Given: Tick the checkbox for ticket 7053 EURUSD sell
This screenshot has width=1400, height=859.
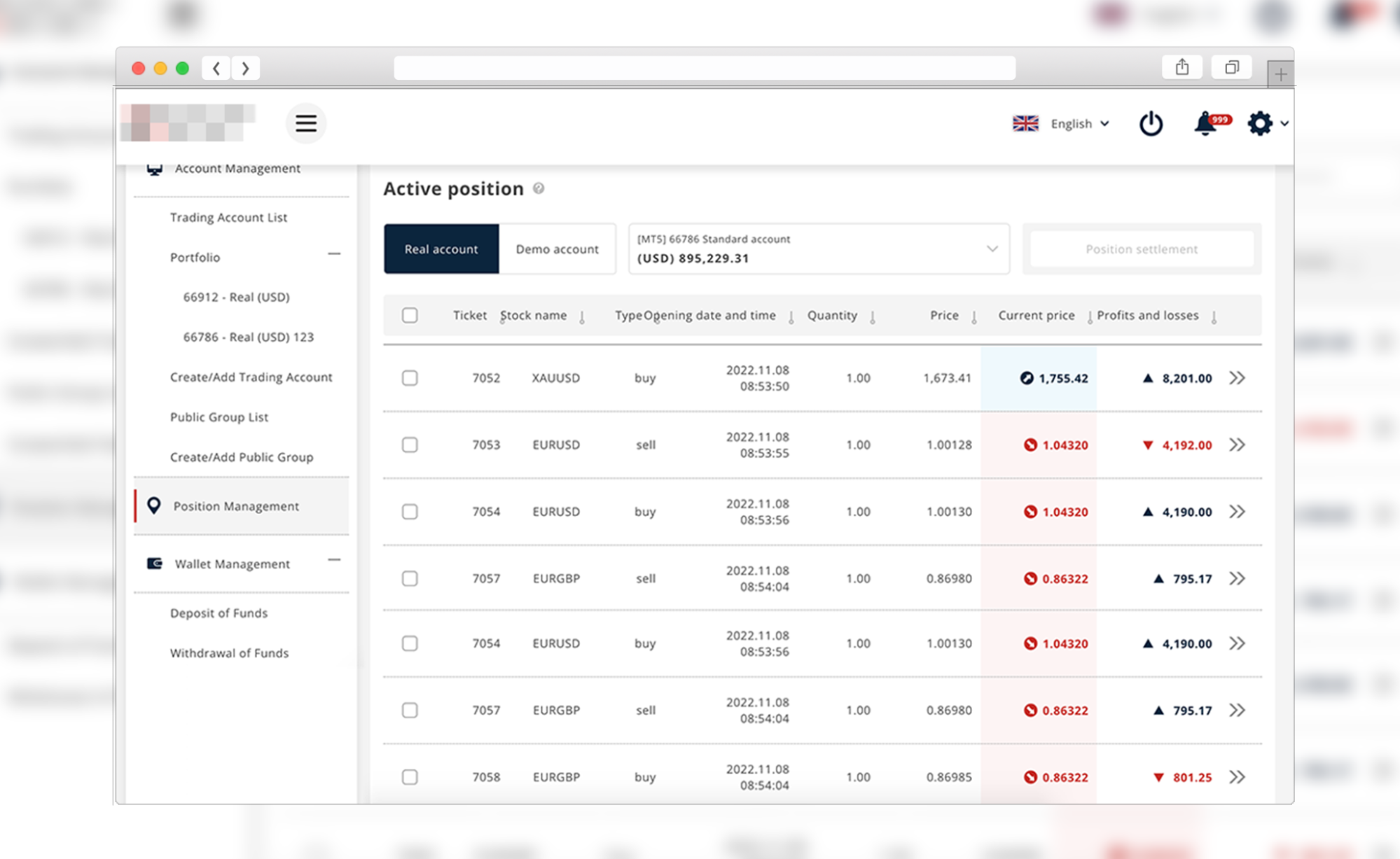Looking at the screenshot, I should pos(410,445).
